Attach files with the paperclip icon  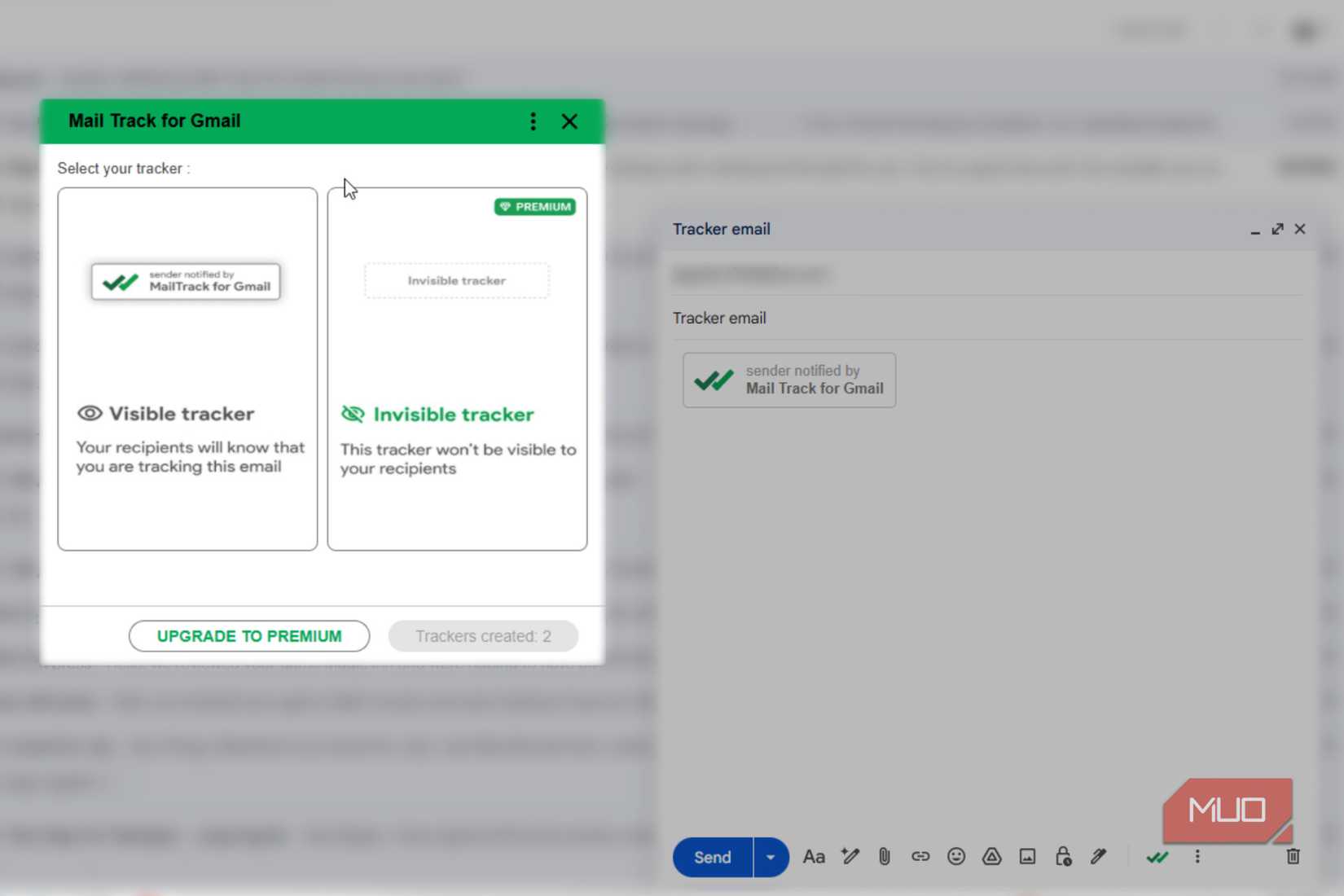[x=885, y=856]
